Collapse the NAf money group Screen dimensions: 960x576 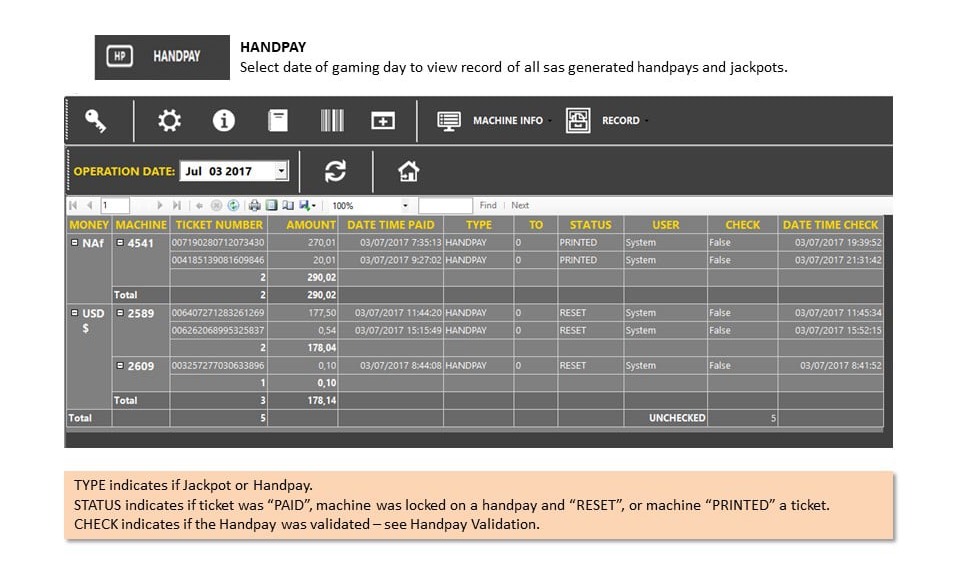pos(74,242)
